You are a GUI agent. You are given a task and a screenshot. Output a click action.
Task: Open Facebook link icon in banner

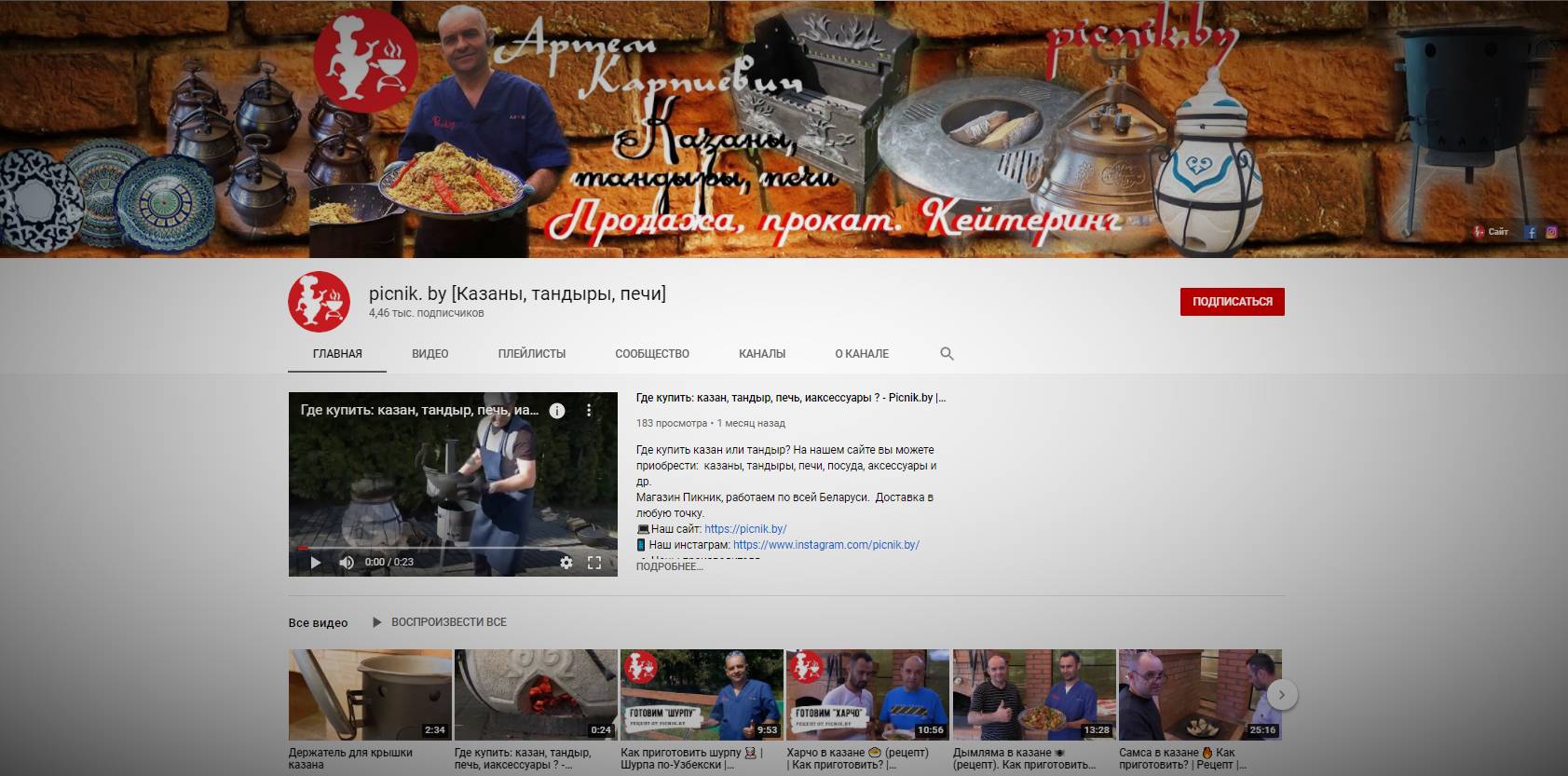click(x=1531, y=232)
